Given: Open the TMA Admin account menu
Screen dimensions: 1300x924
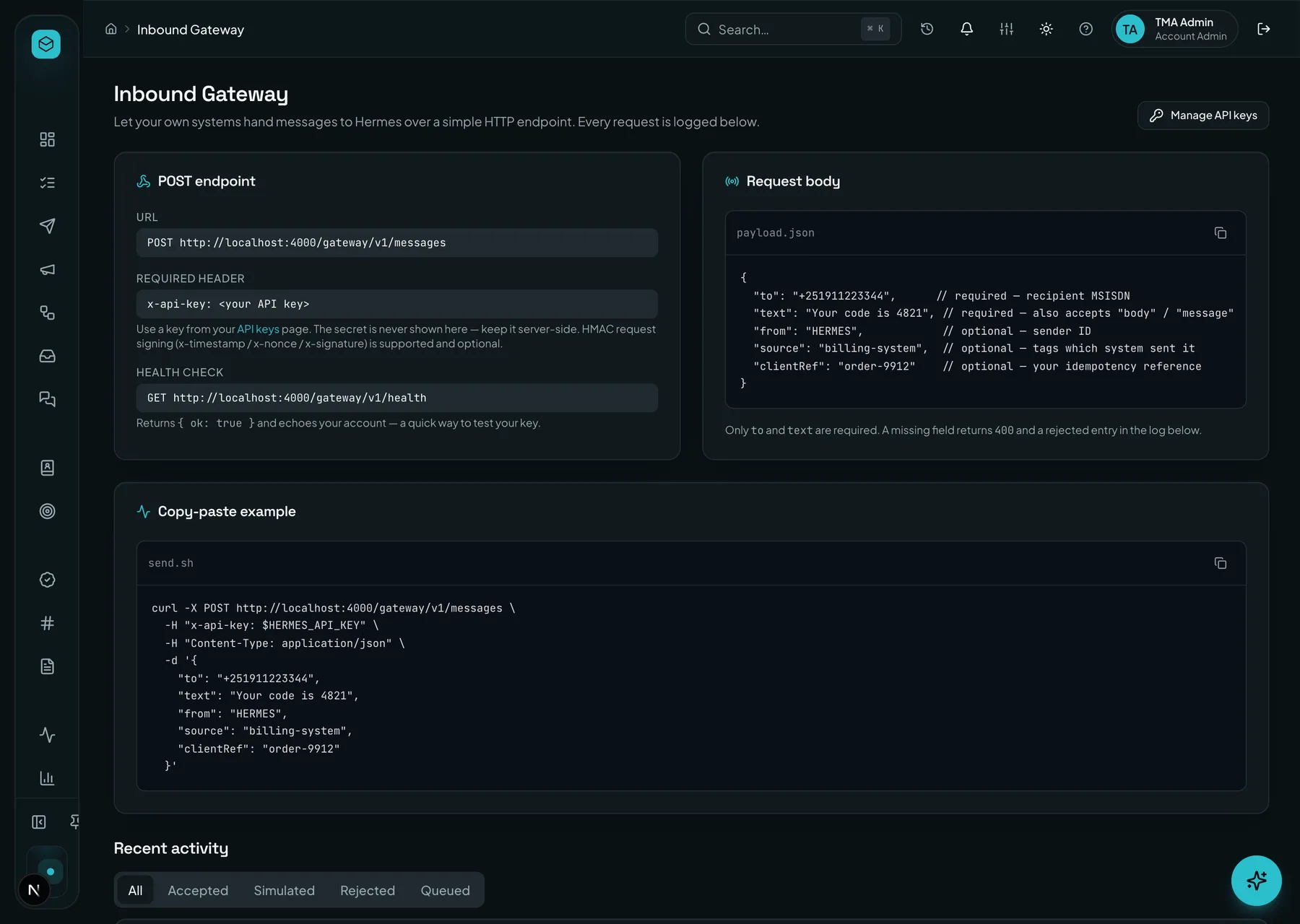Looking at the screenshot, I should [1174, 29].
